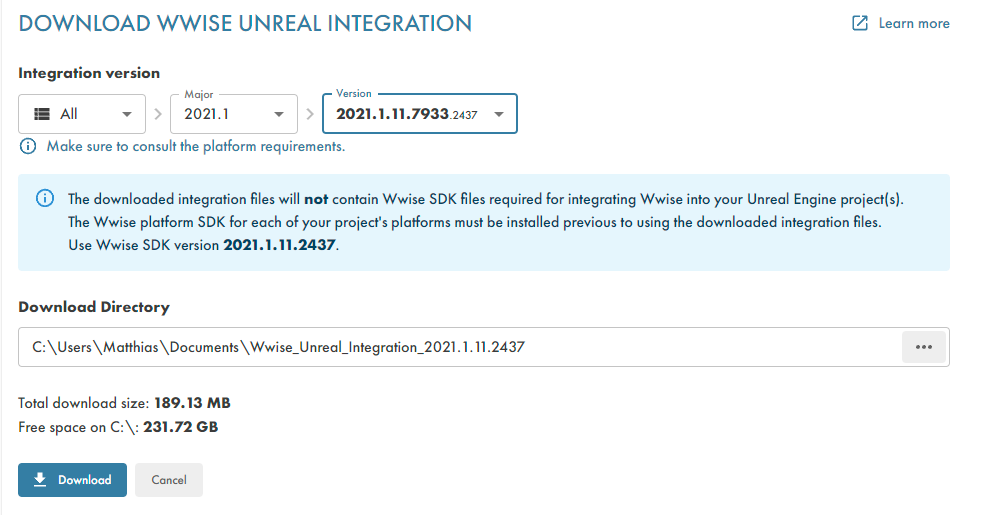The image size is (998, 515).
Task: Open the platform requirements notice text
Action: [x=195, y=146]
